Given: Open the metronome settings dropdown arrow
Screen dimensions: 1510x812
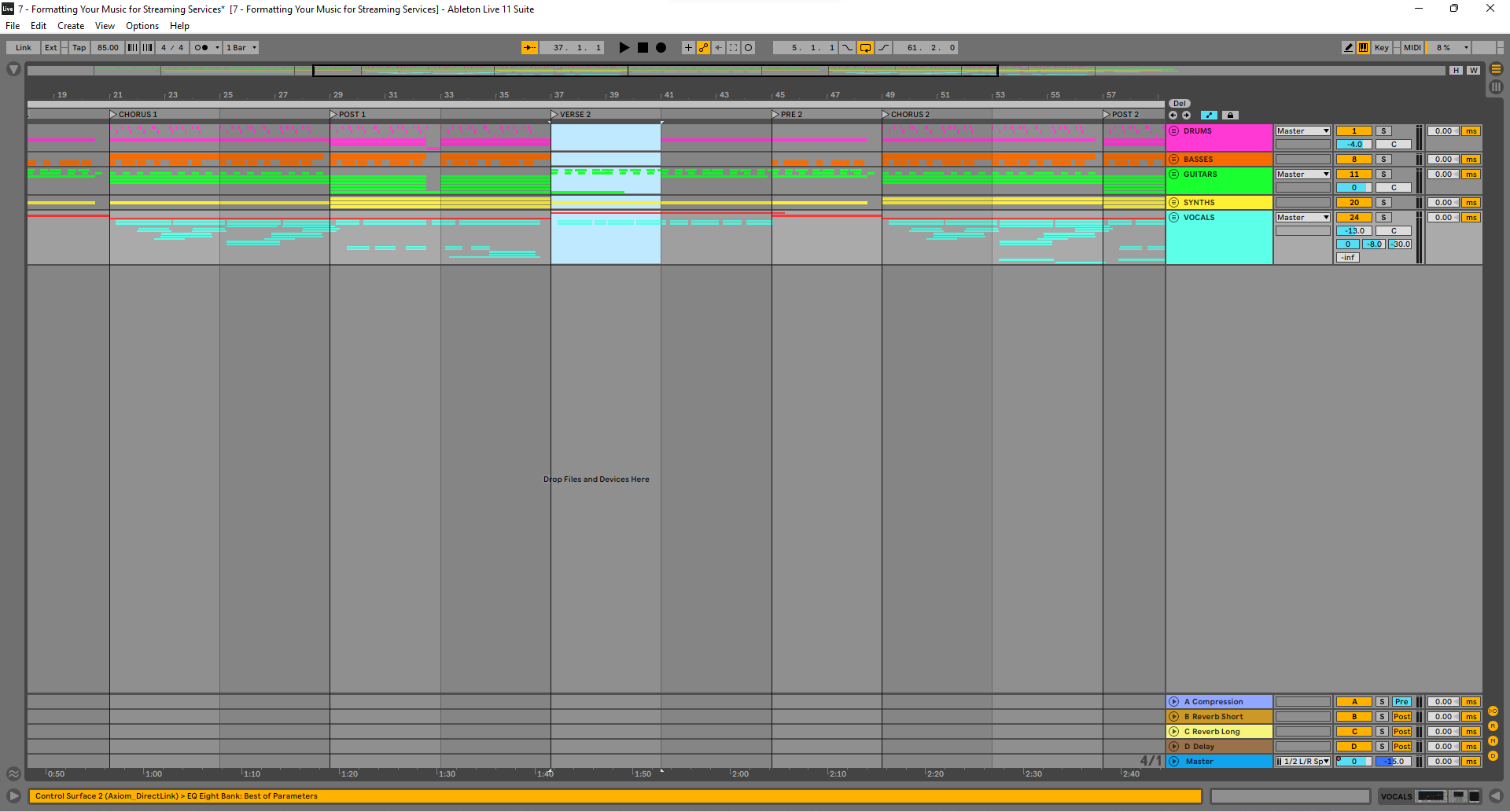Looking at the screenshot, I should (217, 48).
